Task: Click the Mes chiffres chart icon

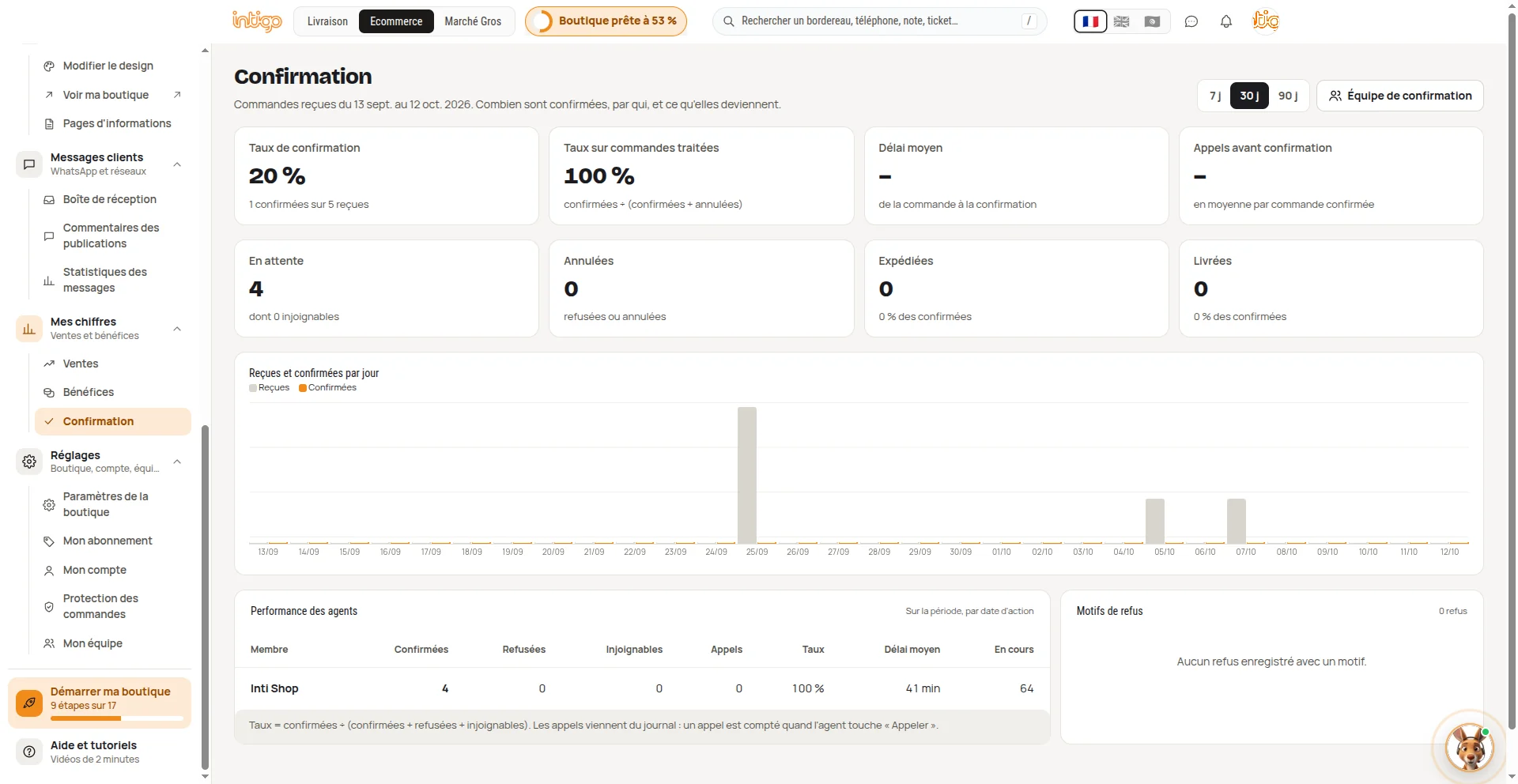Action: 29,329
